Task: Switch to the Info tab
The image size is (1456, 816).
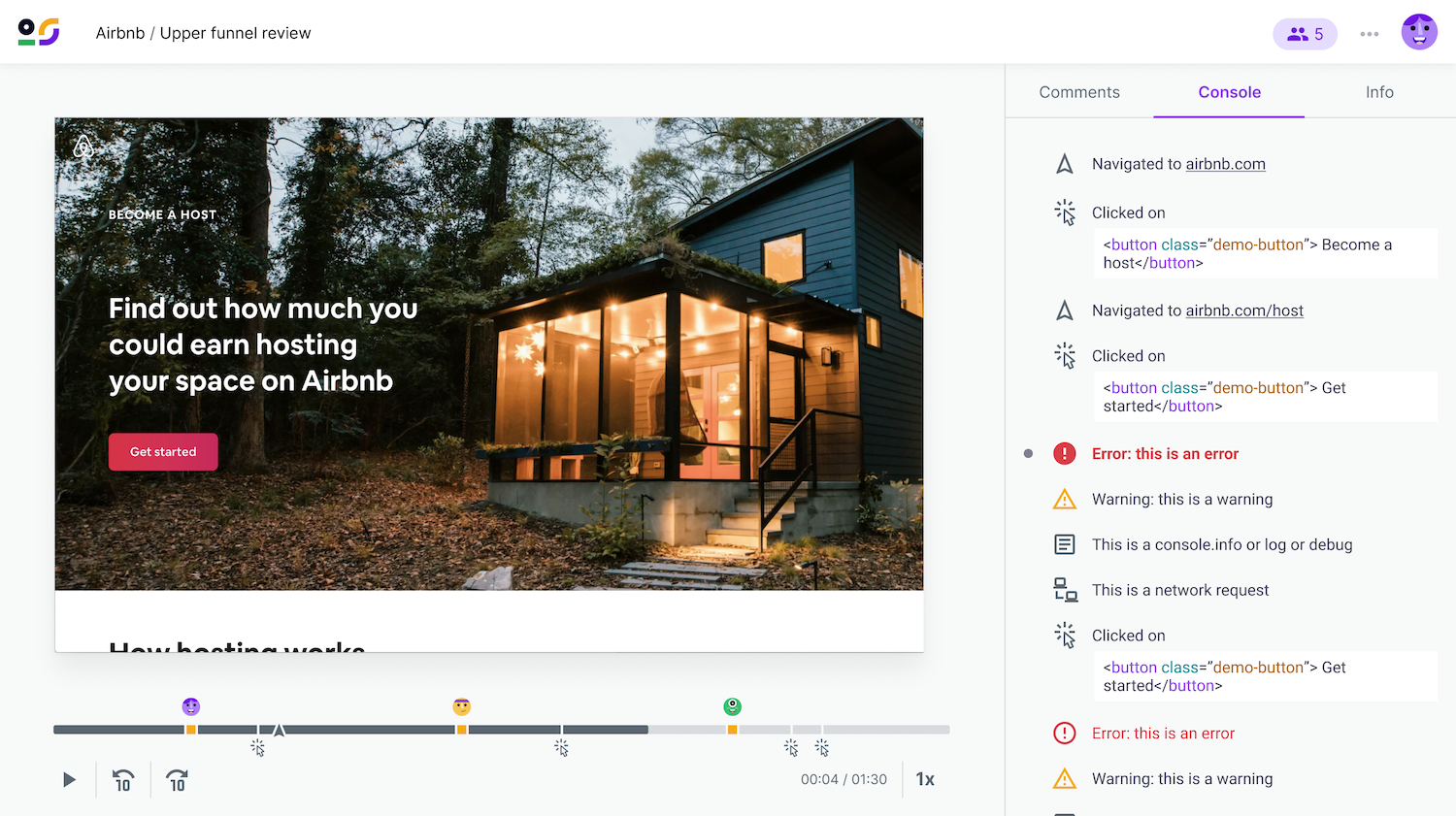Action: (1379, 92)
